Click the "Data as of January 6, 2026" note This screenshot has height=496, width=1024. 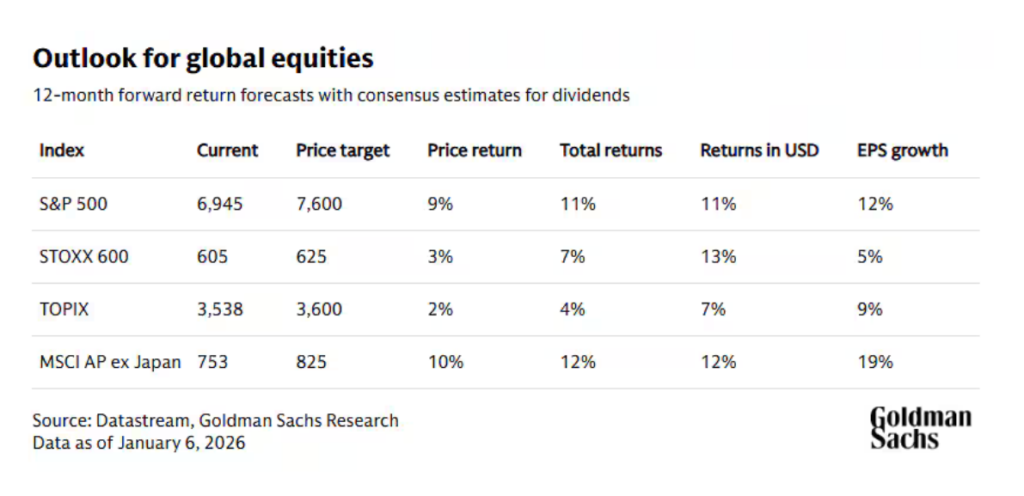point(138,442)
